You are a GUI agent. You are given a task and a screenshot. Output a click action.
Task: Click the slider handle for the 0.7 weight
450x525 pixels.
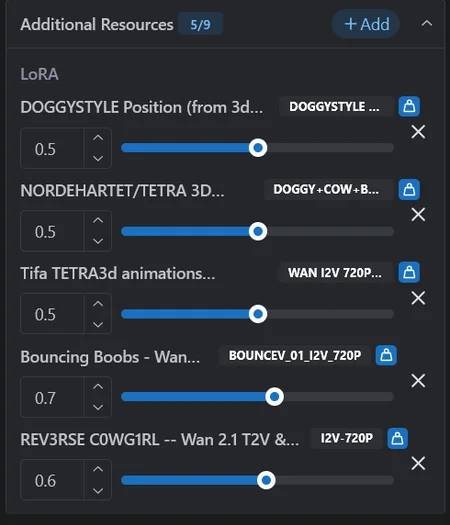click(274, 397)
